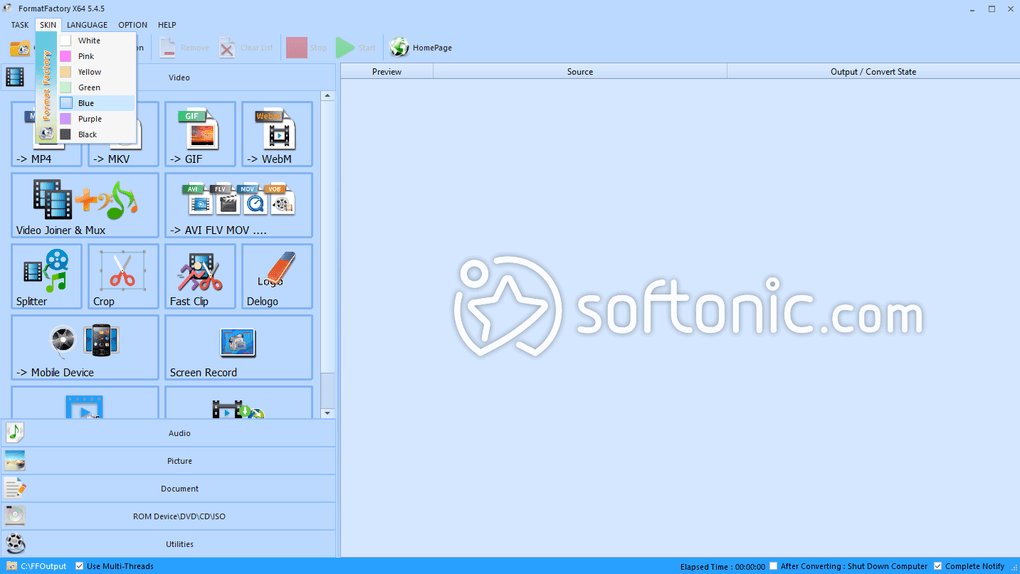Image resolution: width=1020 pixels, height=574 pixels.
Task: Click the Video film strip icon
Action: 15,77
